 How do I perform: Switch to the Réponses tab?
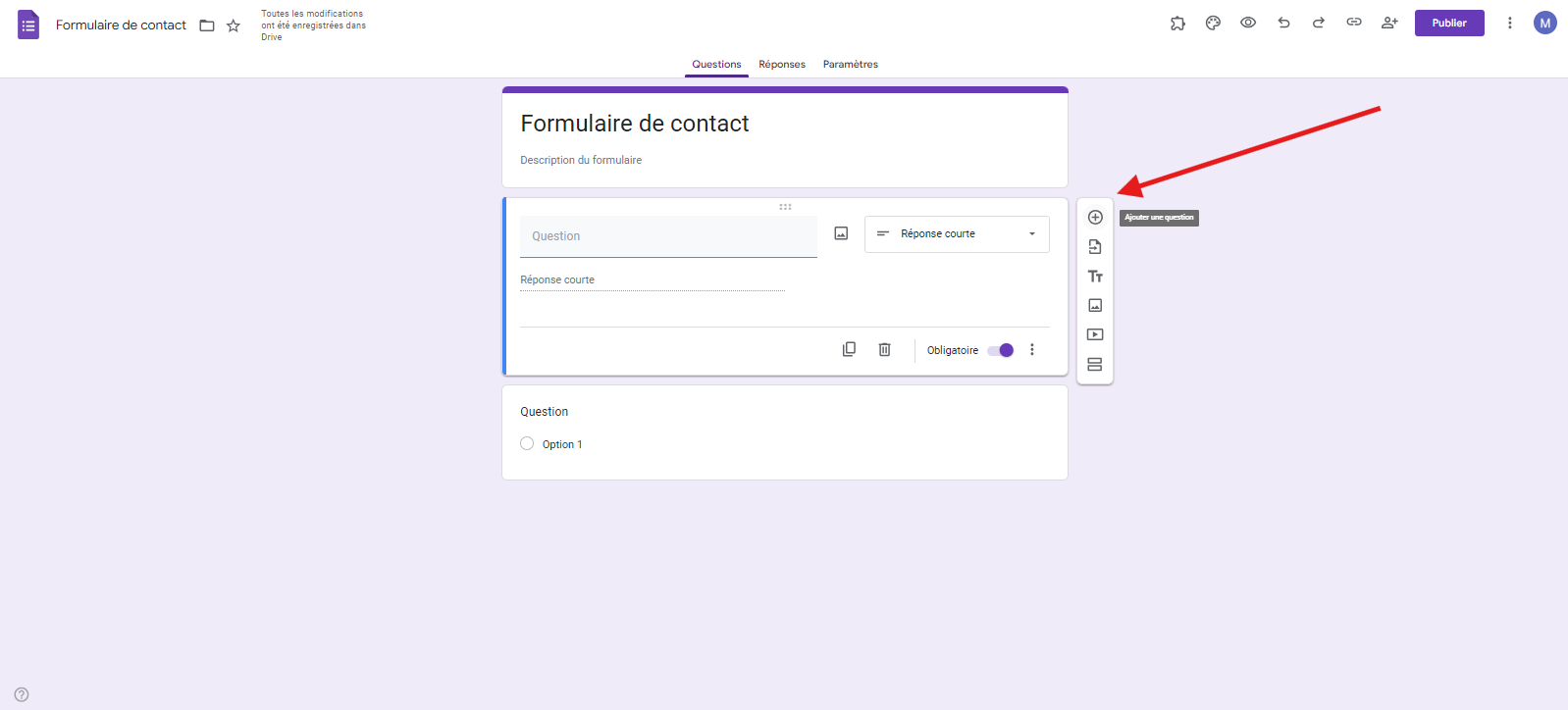coord(782,65)
